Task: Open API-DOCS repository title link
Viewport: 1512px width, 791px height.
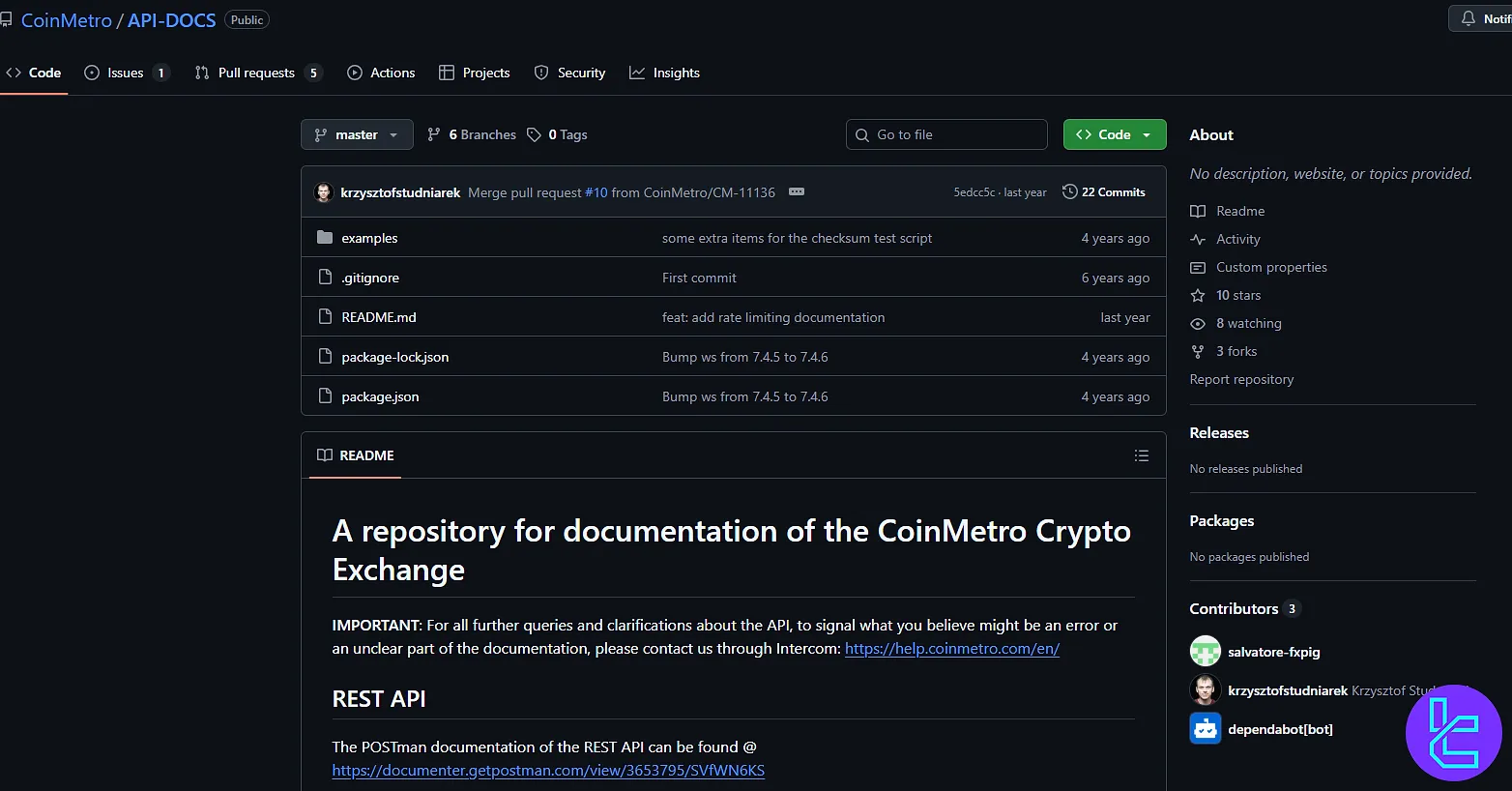Action: click(172, 20)
